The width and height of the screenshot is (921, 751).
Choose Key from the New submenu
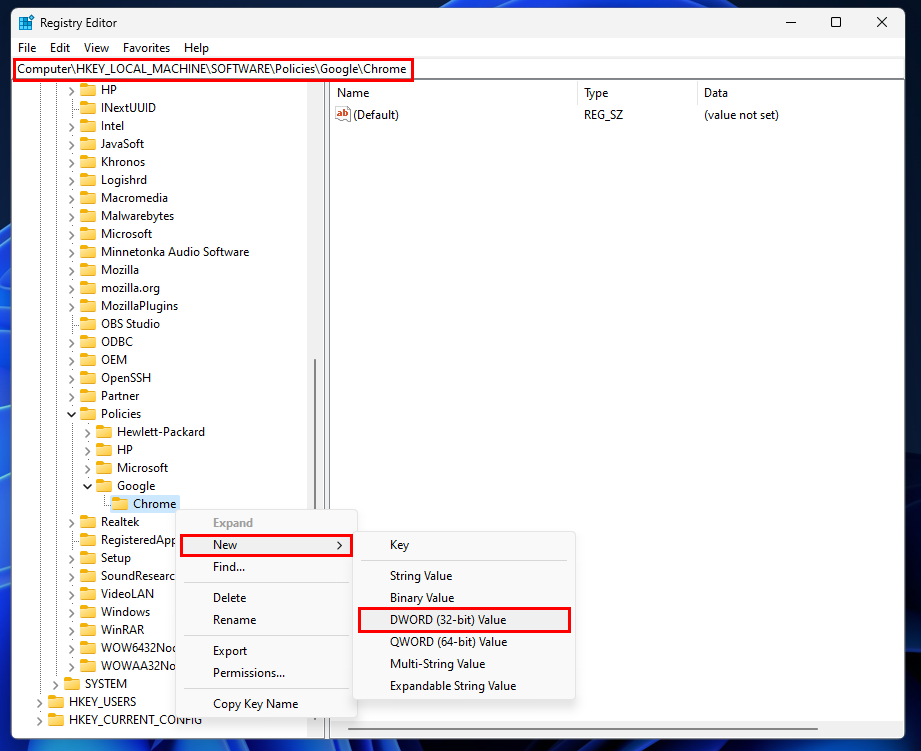[x=464, y=545]
